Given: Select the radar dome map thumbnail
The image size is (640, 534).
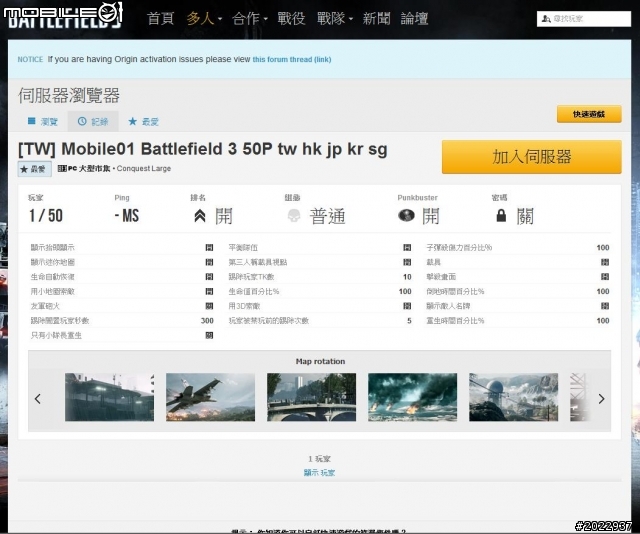Looking at the screenshot, I should click(513, 397).
